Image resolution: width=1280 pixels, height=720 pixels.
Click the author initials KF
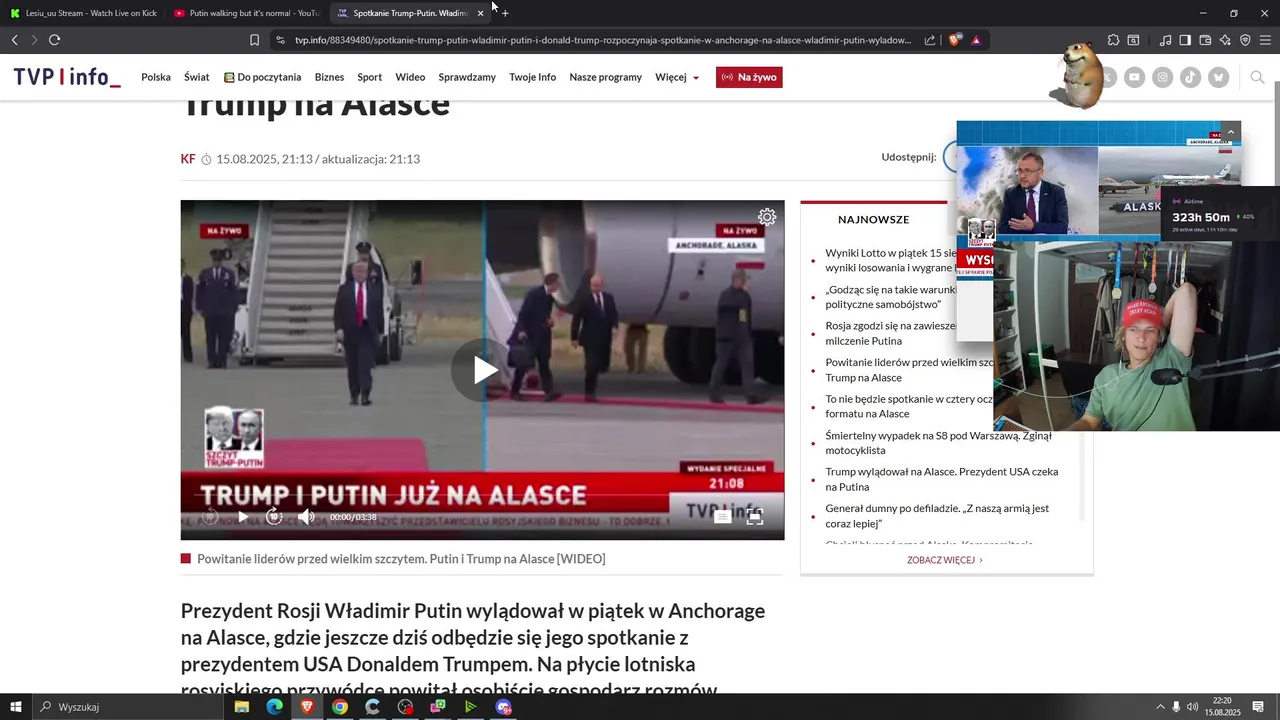point(188,159)
